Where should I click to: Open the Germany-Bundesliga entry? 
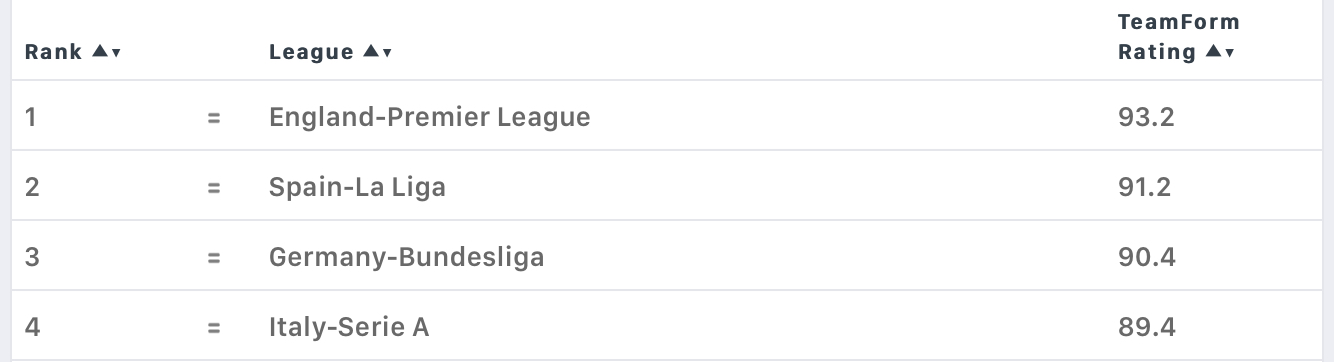tap(407, 257)
